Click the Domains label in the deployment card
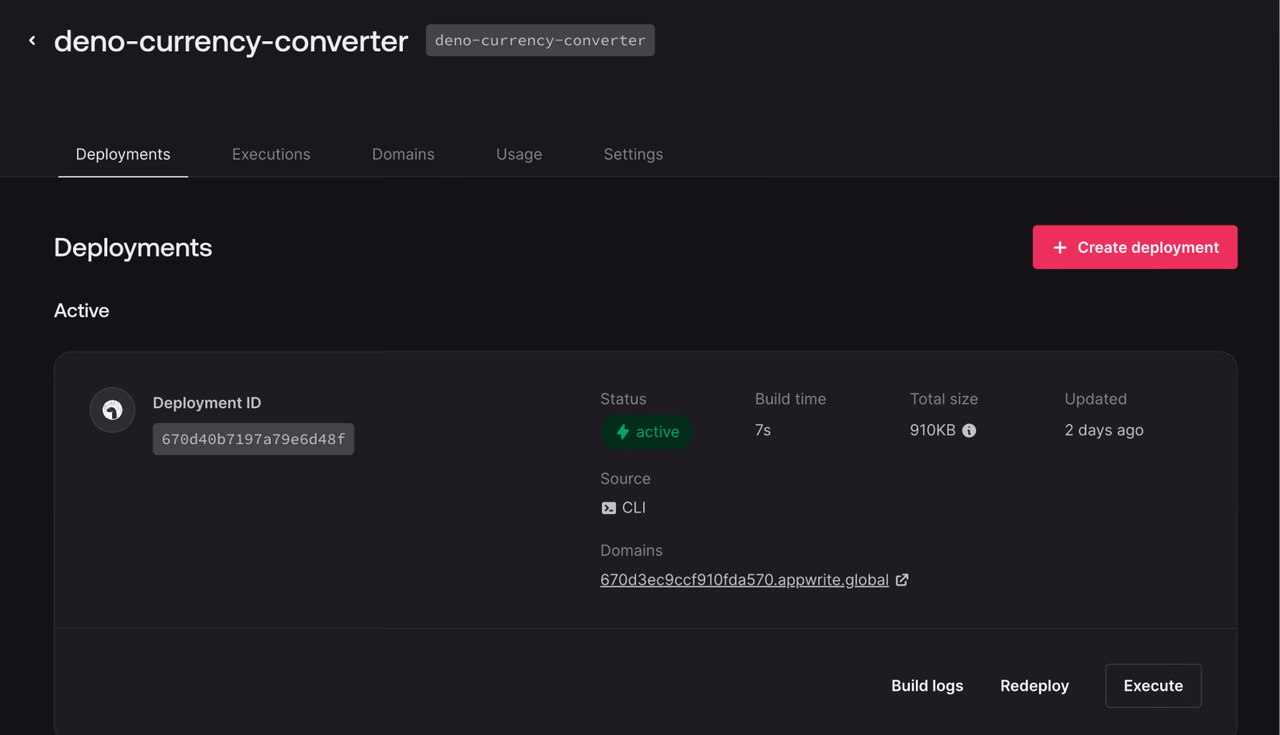This screenshot has width=1280, height=735. tap(631, 551)
